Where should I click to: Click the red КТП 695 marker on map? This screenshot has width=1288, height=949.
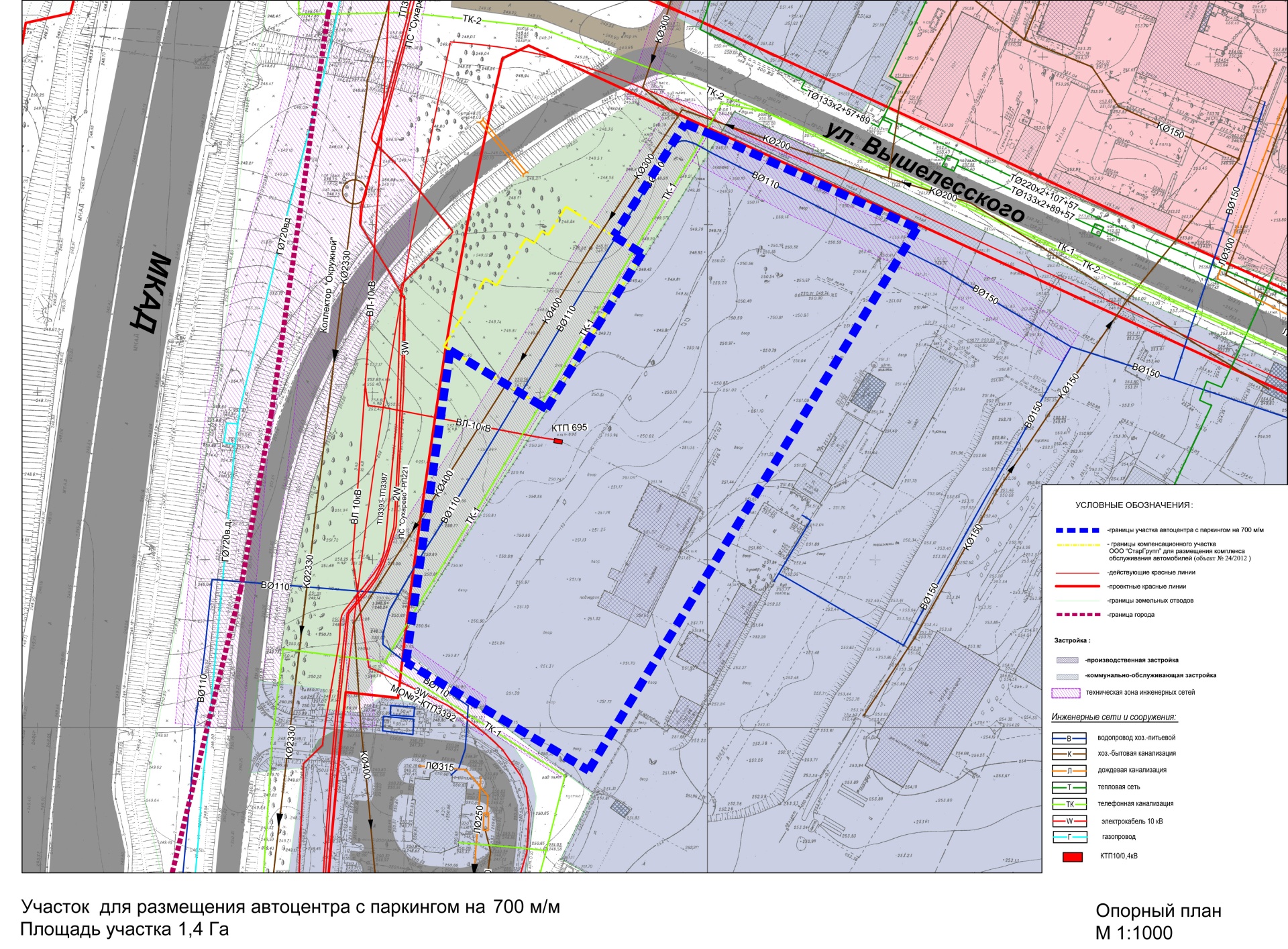558,441
